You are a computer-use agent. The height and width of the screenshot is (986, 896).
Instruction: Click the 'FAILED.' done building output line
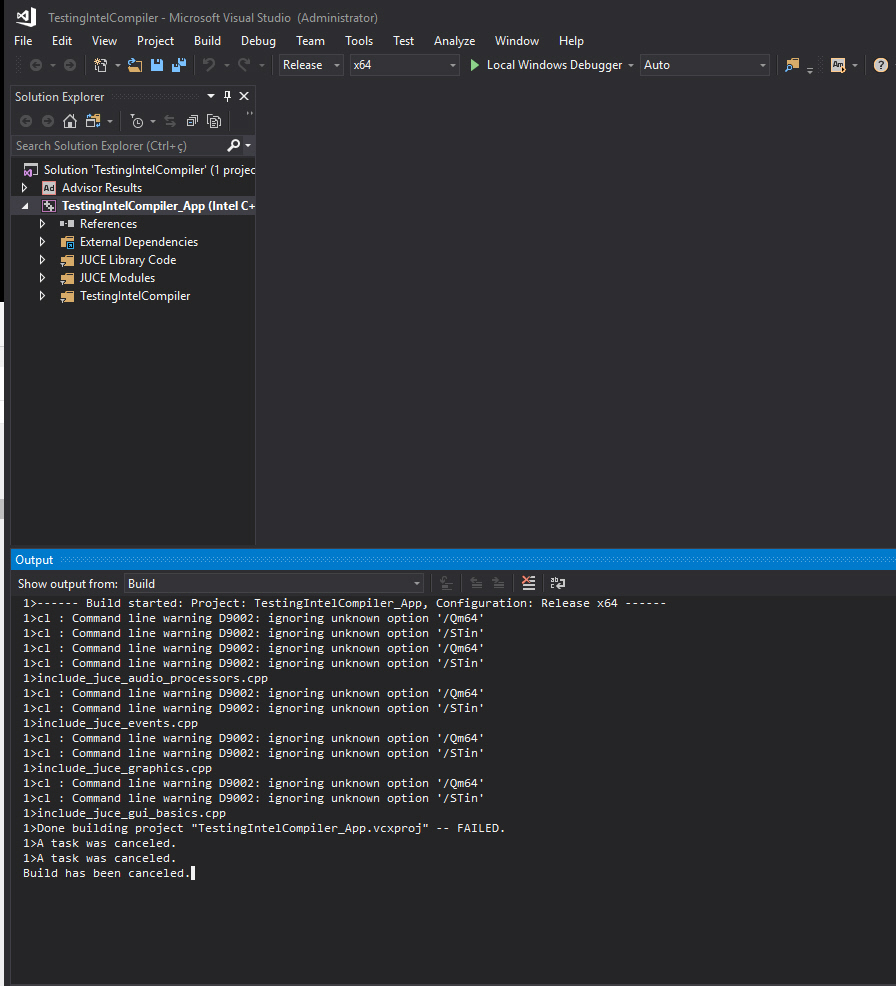[x=264, y=828]
